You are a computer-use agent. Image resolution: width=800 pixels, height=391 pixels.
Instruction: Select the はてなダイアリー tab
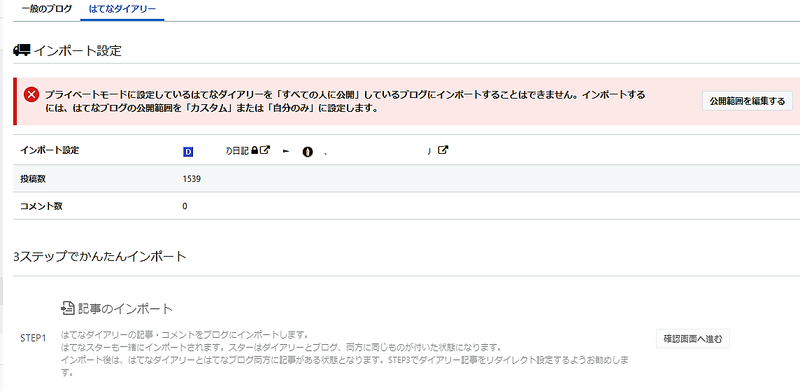click(x=122, y=9)
